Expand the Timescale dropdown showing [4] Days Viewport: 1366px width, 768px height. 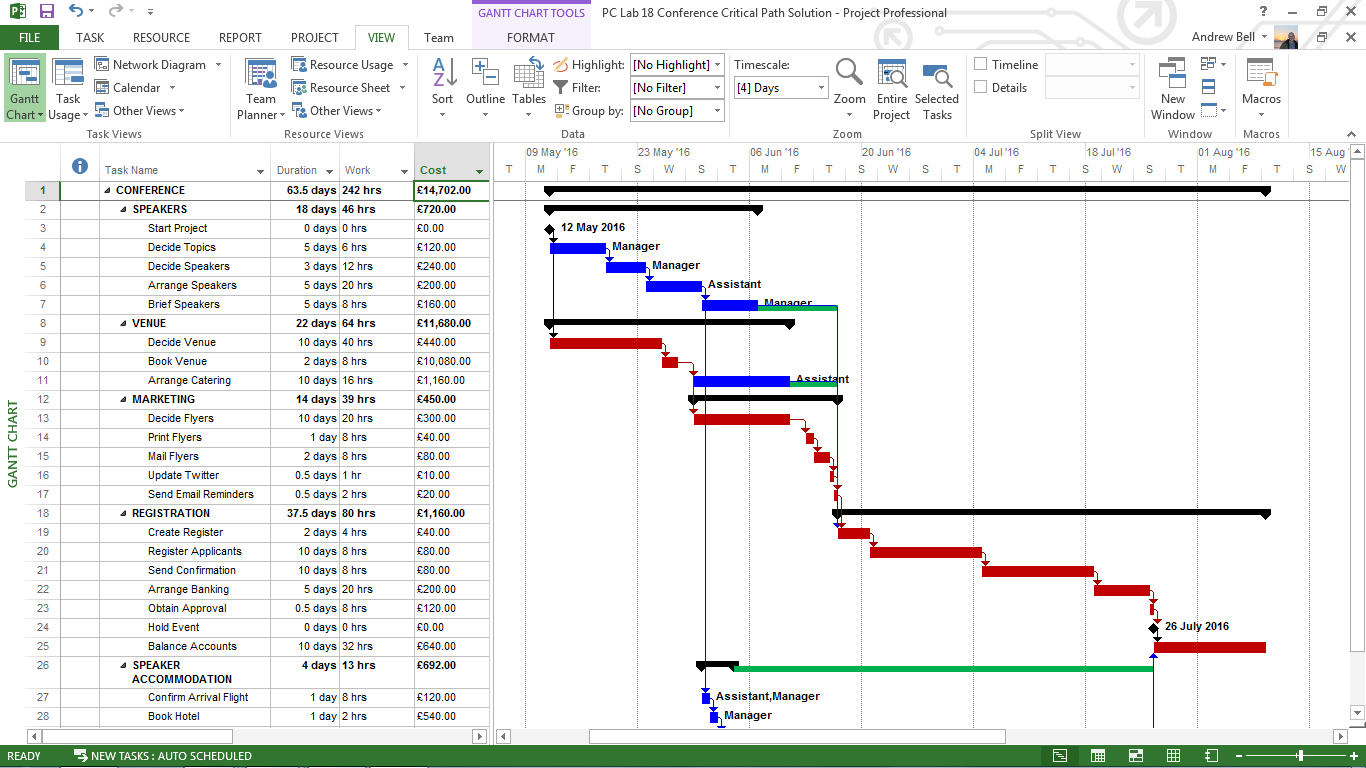pyautogui.click(x=821, y=88)
